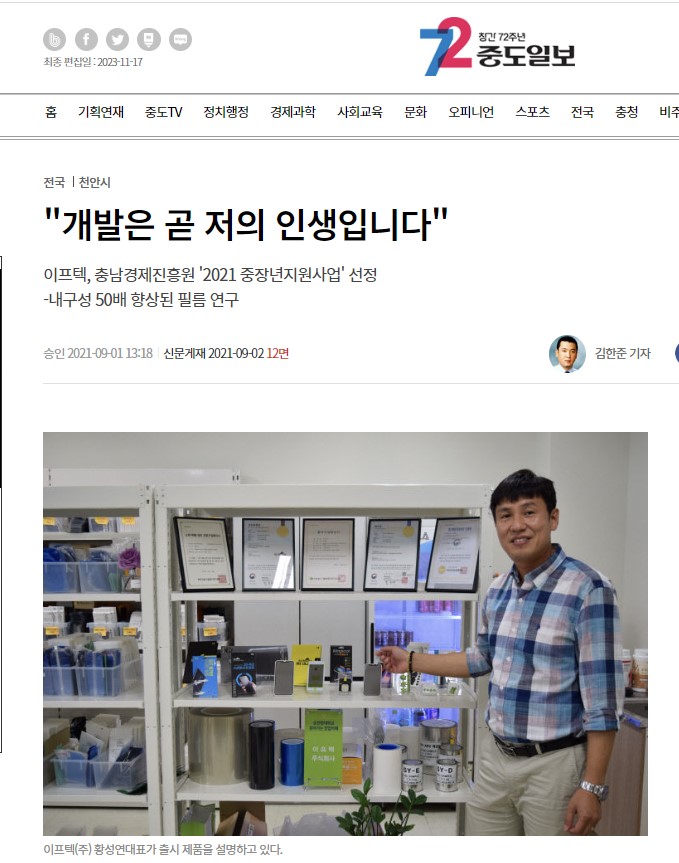Select the 정치행정 menu item

click(x=226, y=112)
